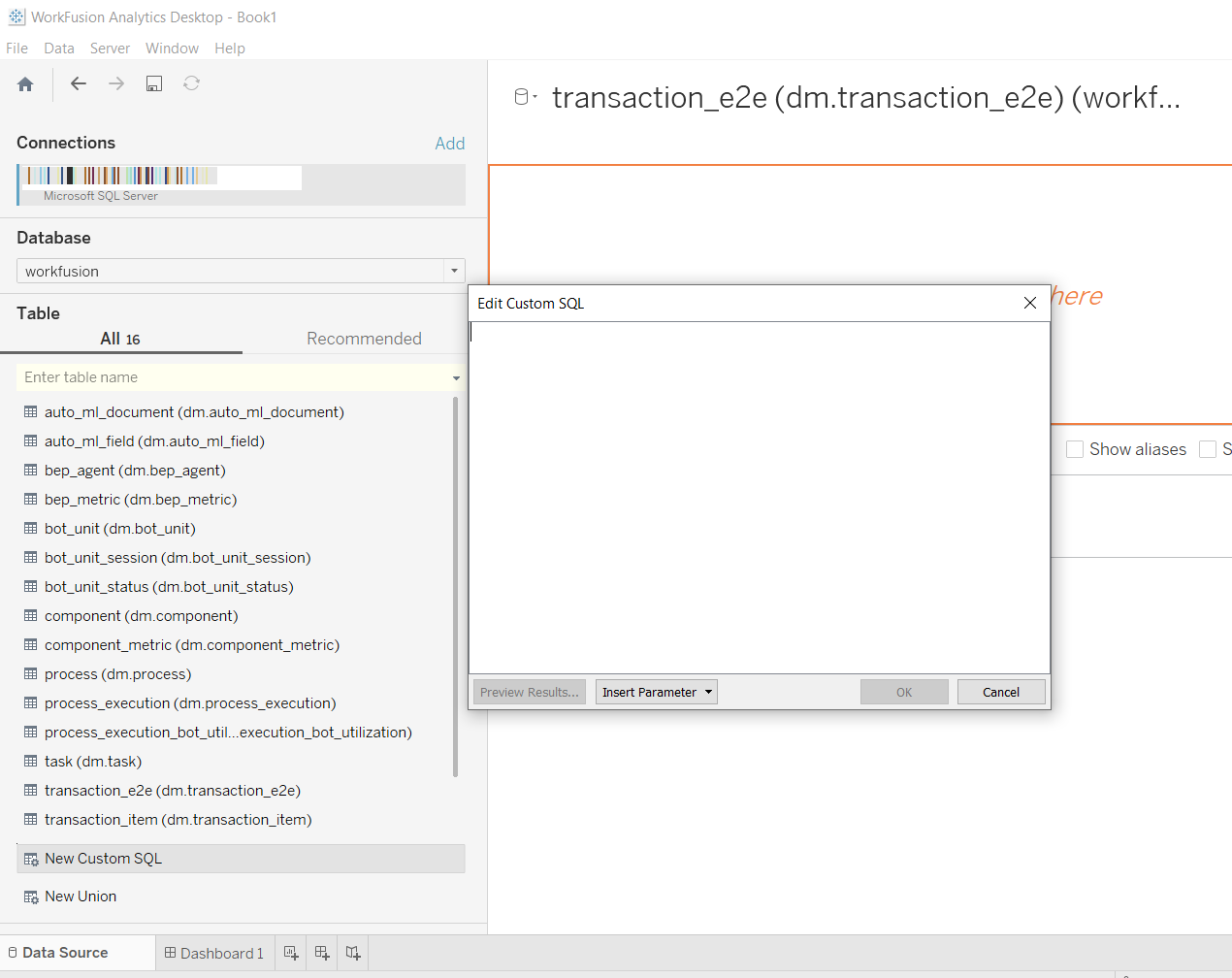The image size is (1232, 978).
Task: Refresh the data source with the refresh icon
Action: coord(192,83)
